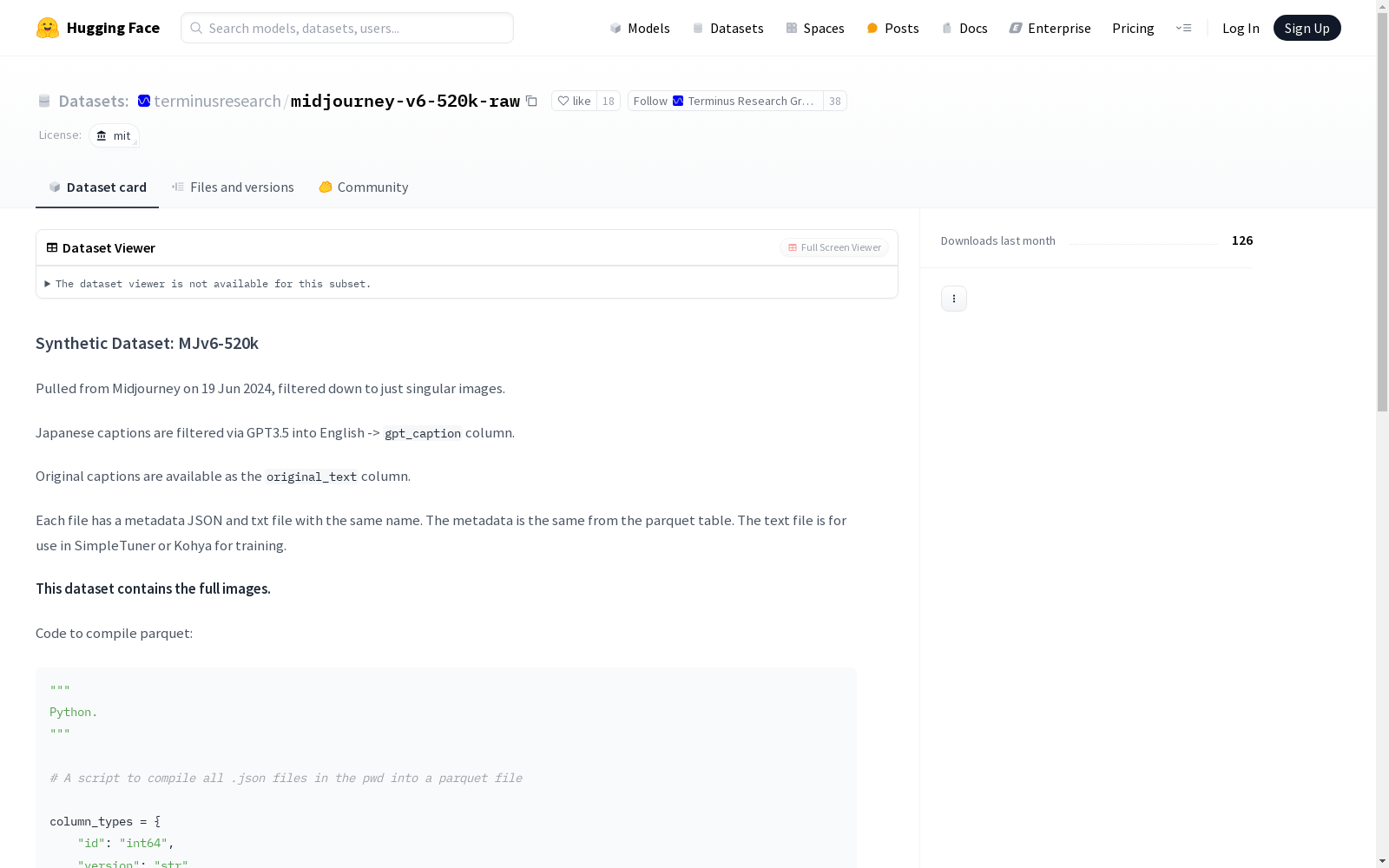Focus the search models, datasets, users field

[347, 28]
